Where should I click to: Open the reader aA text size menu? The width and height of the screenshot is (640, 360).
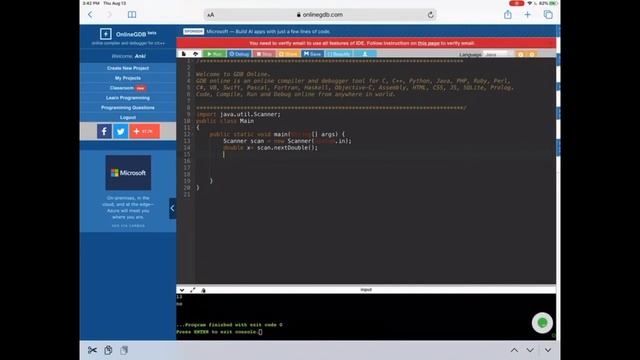pyautogui.click(x=211, y=15)
